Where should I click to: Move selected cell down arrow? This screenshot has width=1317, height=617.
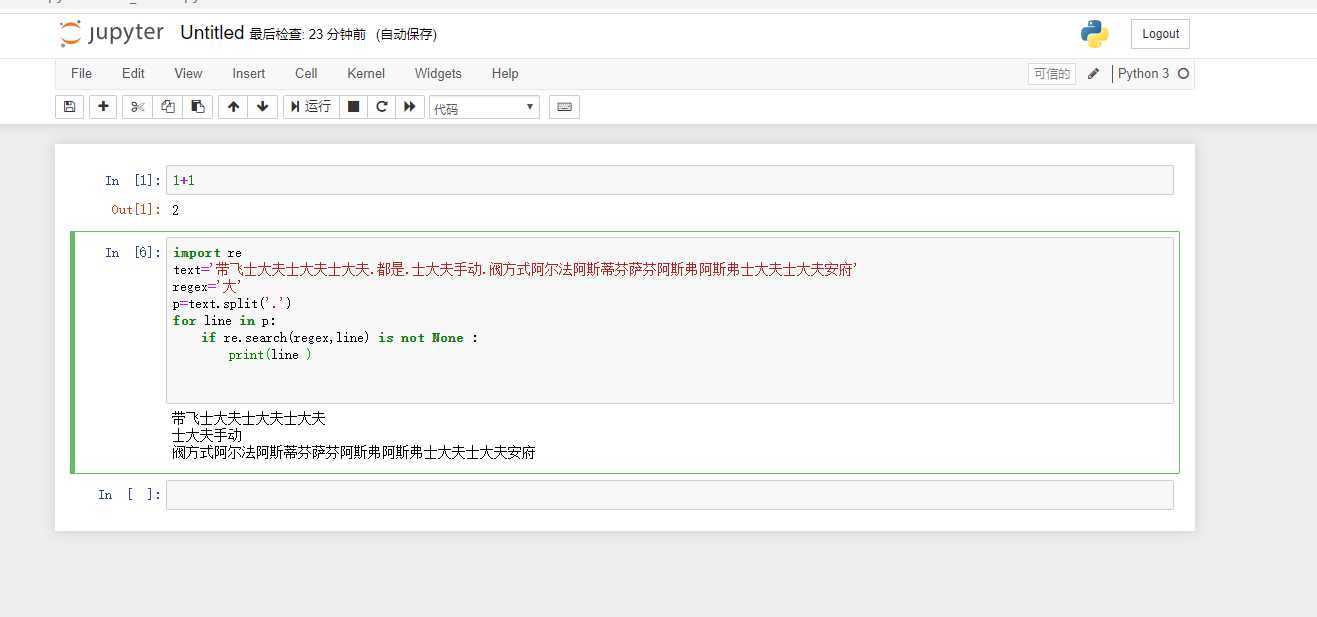(263, 107)
